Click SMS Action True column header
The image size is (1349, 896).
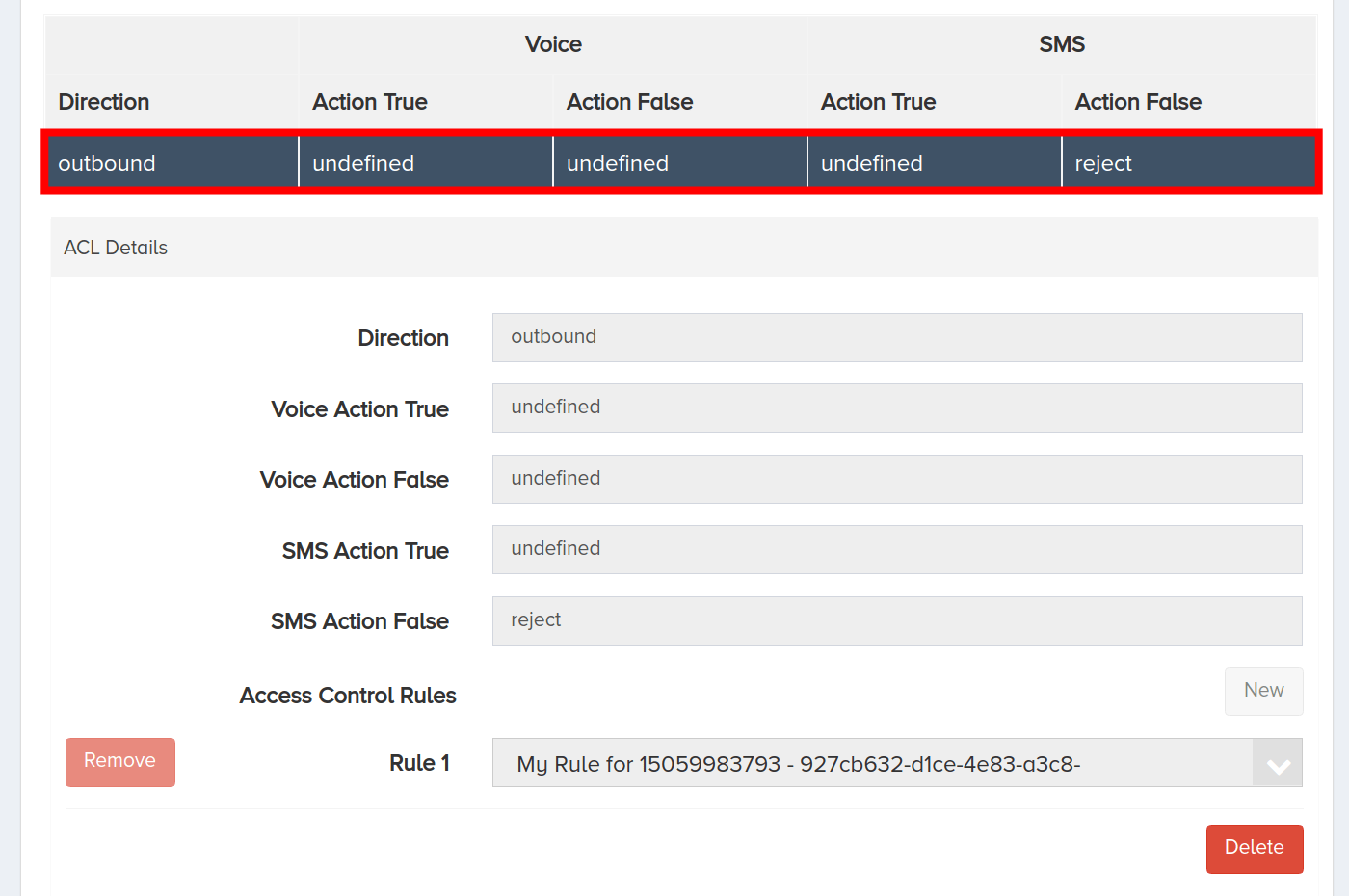(x=879, y=102)
